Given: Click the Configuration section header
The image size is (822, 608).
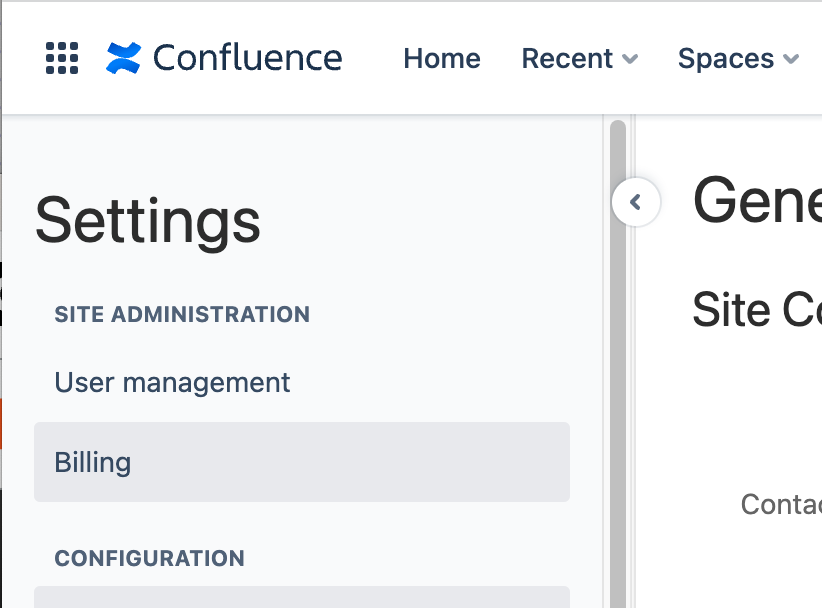Looking at the screenshot, I should tap(149, 558).
